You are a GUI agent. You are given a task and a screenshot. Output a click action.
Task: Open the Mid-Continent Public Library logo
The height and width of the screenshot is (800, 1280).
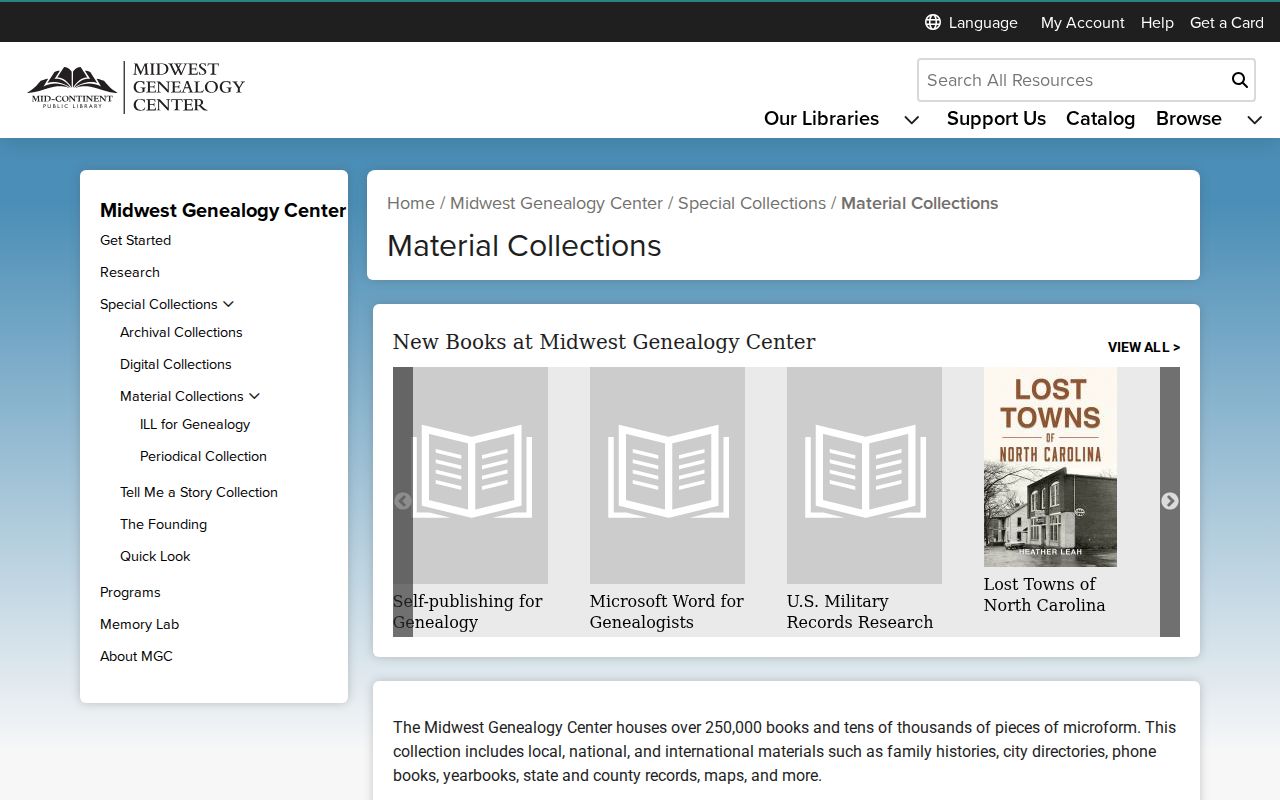pyautogui.click(x=72, y=88)
